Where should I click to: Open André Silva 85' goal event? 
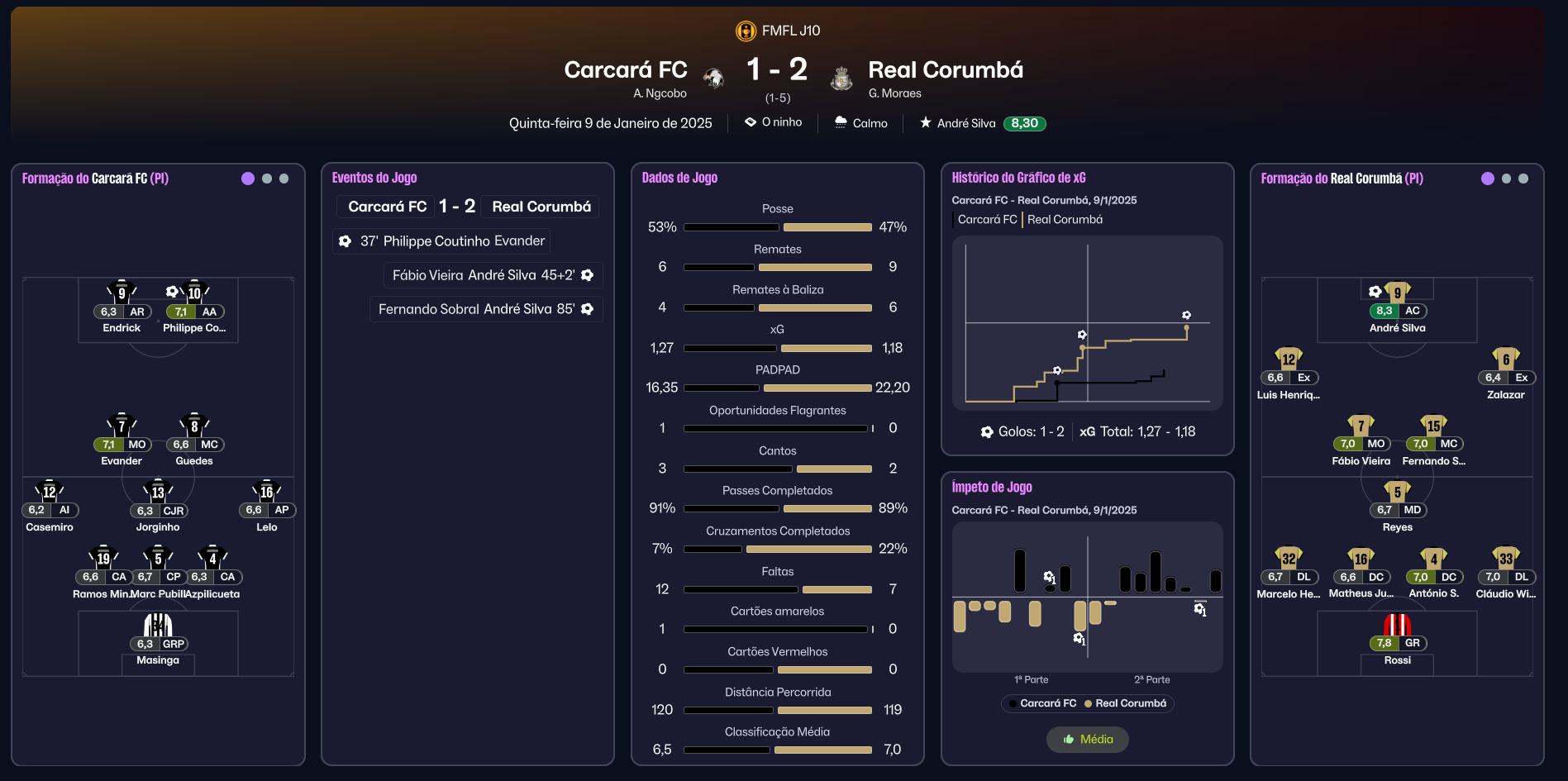coord(486,309)
